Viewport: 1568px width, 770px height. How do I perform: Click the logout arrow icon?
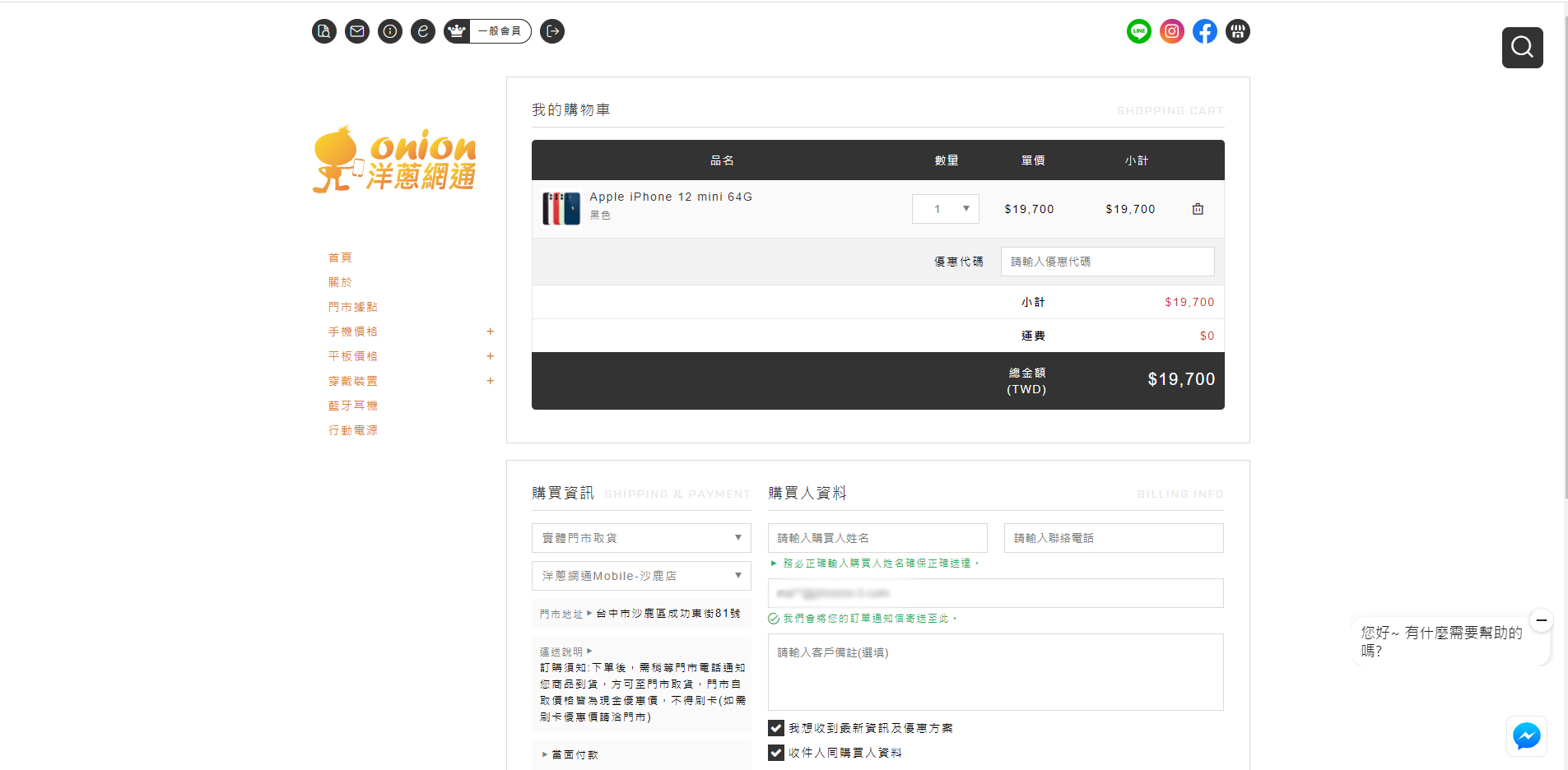[552, 31]
